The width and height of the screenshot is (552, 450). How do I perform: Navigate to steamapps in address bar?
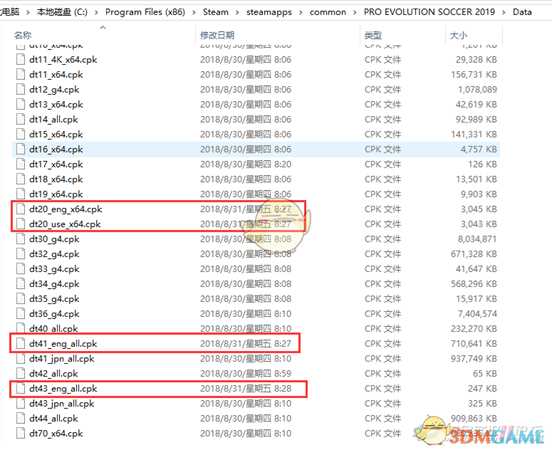coord(269,12)
